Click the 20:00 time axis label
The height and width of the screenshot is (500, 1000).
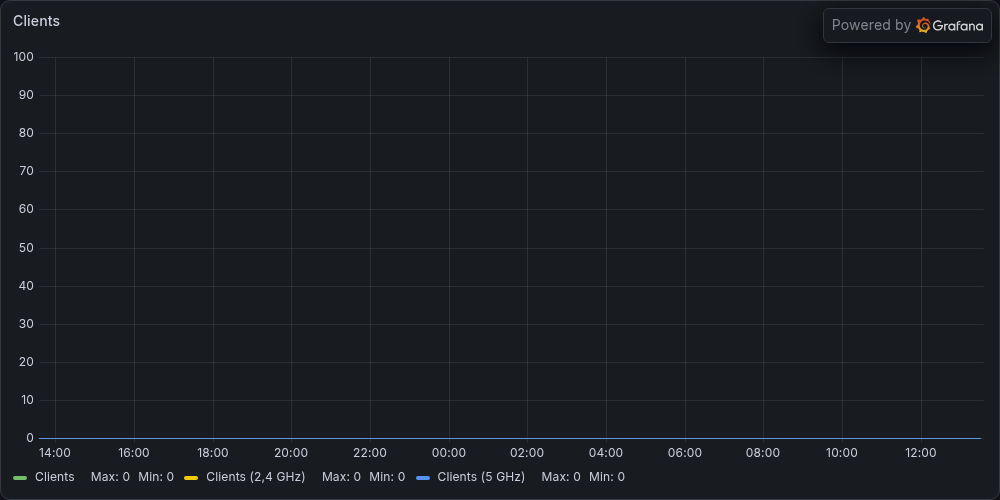[x=291, y=453]
